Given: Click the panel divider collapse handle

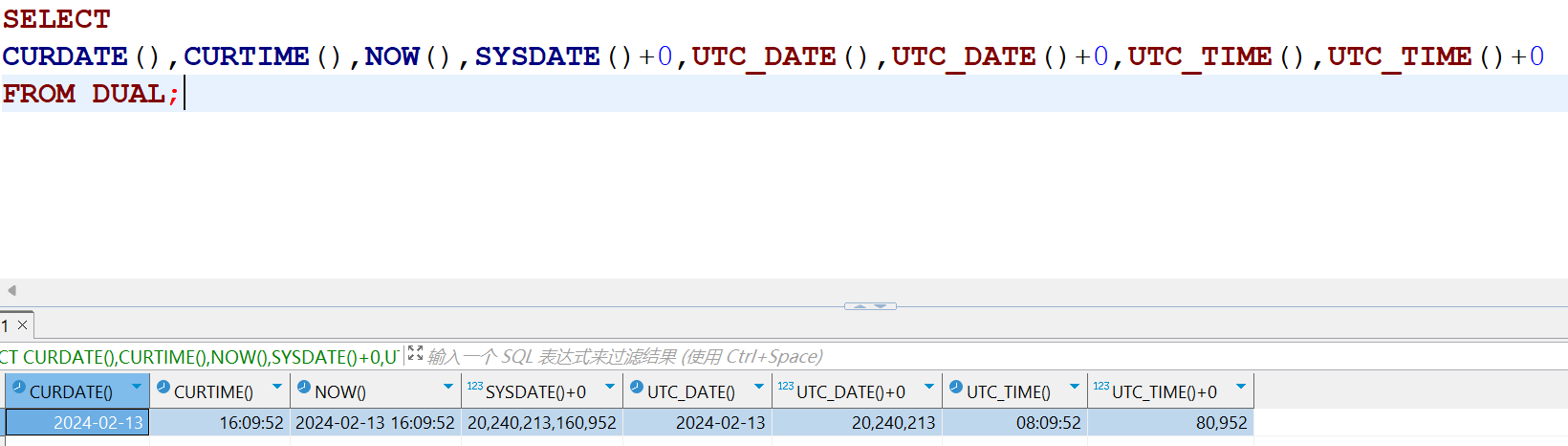Looking at the screenshot, I should [870, 306].
